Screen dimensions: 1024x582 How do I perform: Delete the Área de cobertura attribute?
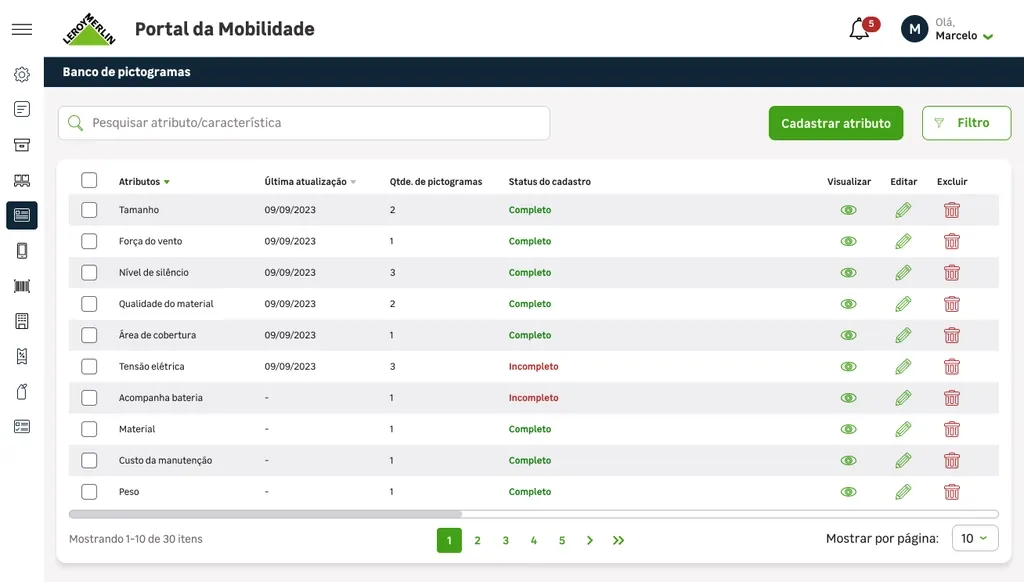952,335
